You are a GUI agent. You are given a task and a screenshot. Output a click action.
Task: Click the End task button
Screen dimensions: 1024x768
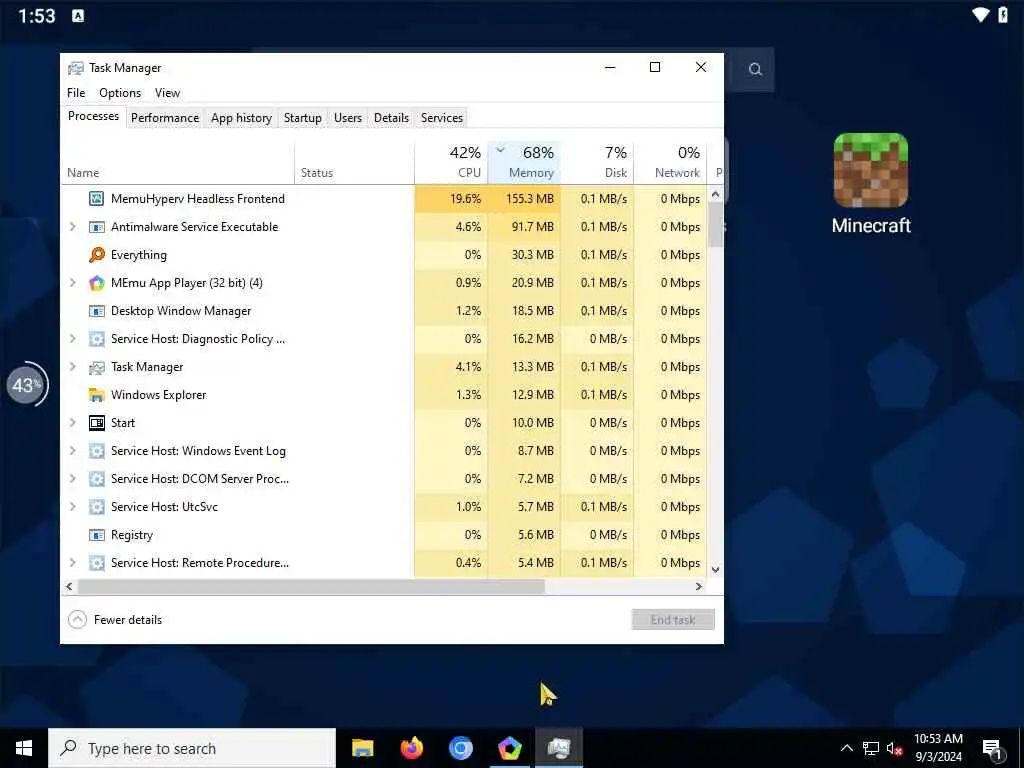pos(673,620)
